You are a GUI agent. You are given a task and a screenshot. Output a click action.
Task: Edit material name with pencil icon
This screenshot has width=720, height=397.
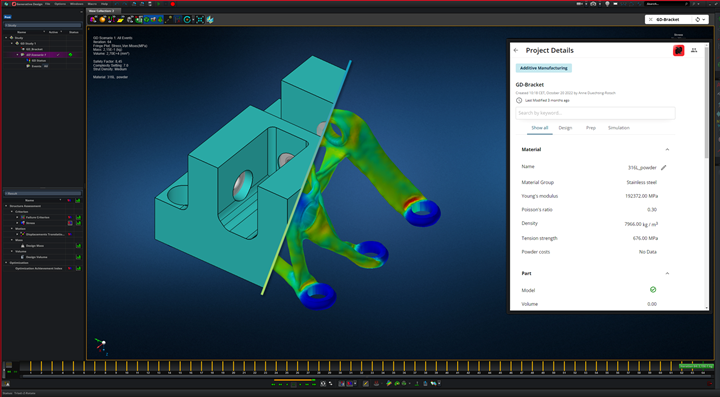664,168
